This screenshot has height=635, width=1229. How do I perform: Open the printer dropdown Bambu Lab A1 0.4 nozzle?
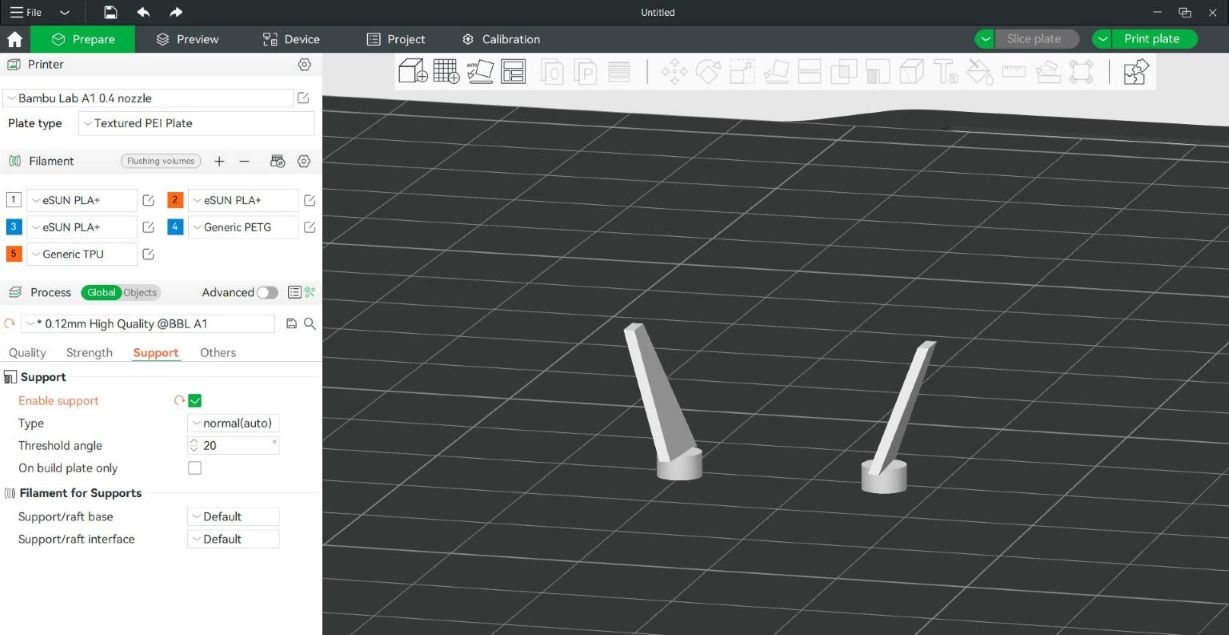tap(148, 98)
